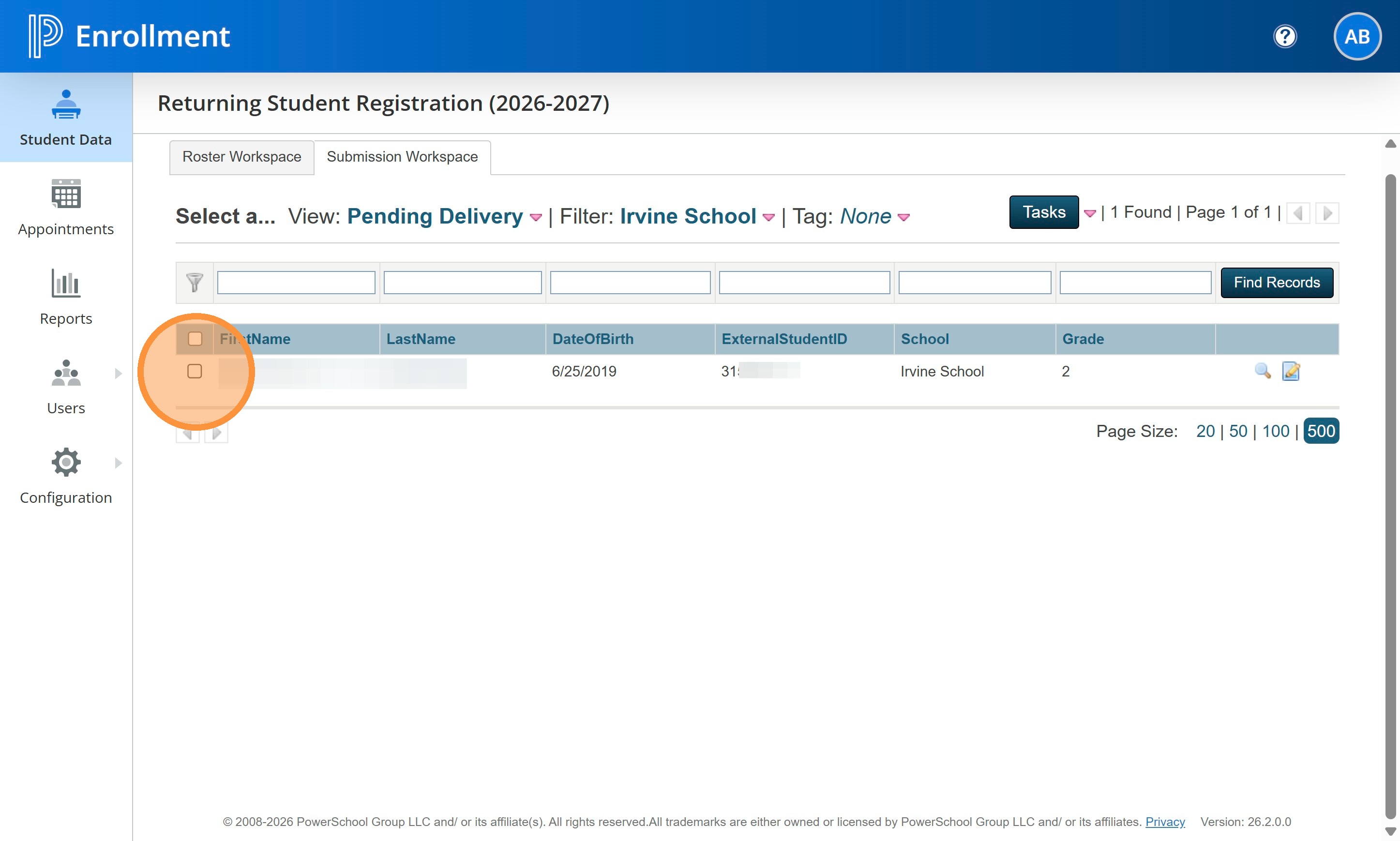The image size is (1400, 841).
Task: Open the Users group icon
Action: point(66,373)
